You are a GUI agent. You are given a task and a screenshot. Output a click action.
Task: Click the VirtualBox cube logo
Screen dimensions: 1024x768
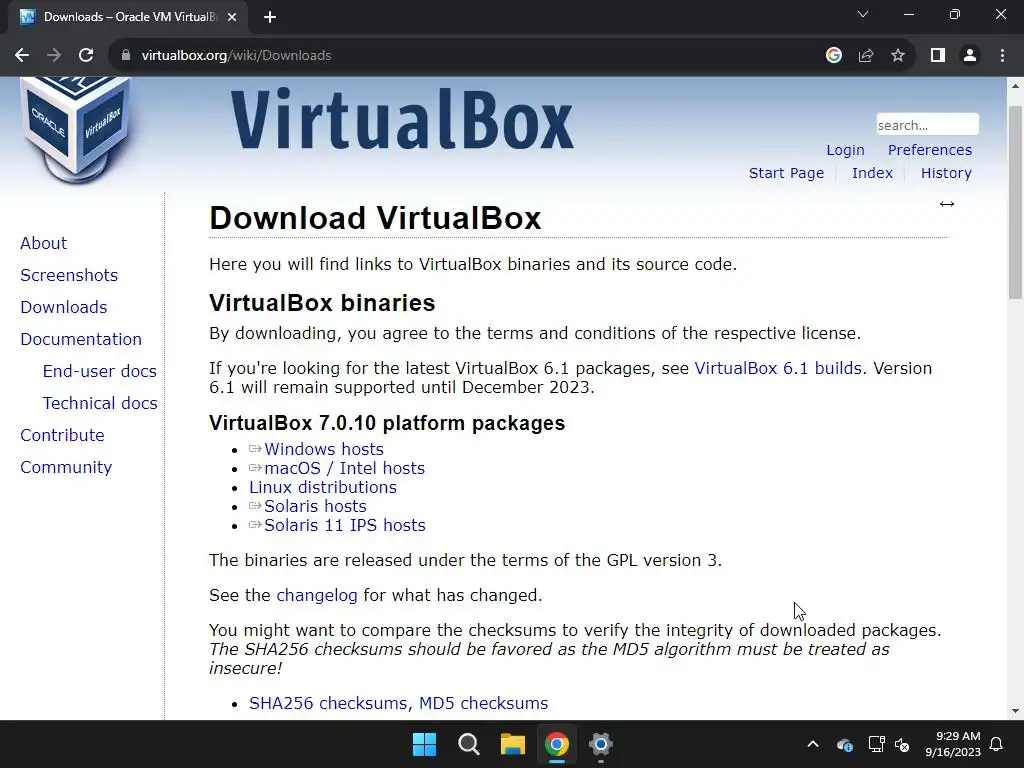(76, 129)
